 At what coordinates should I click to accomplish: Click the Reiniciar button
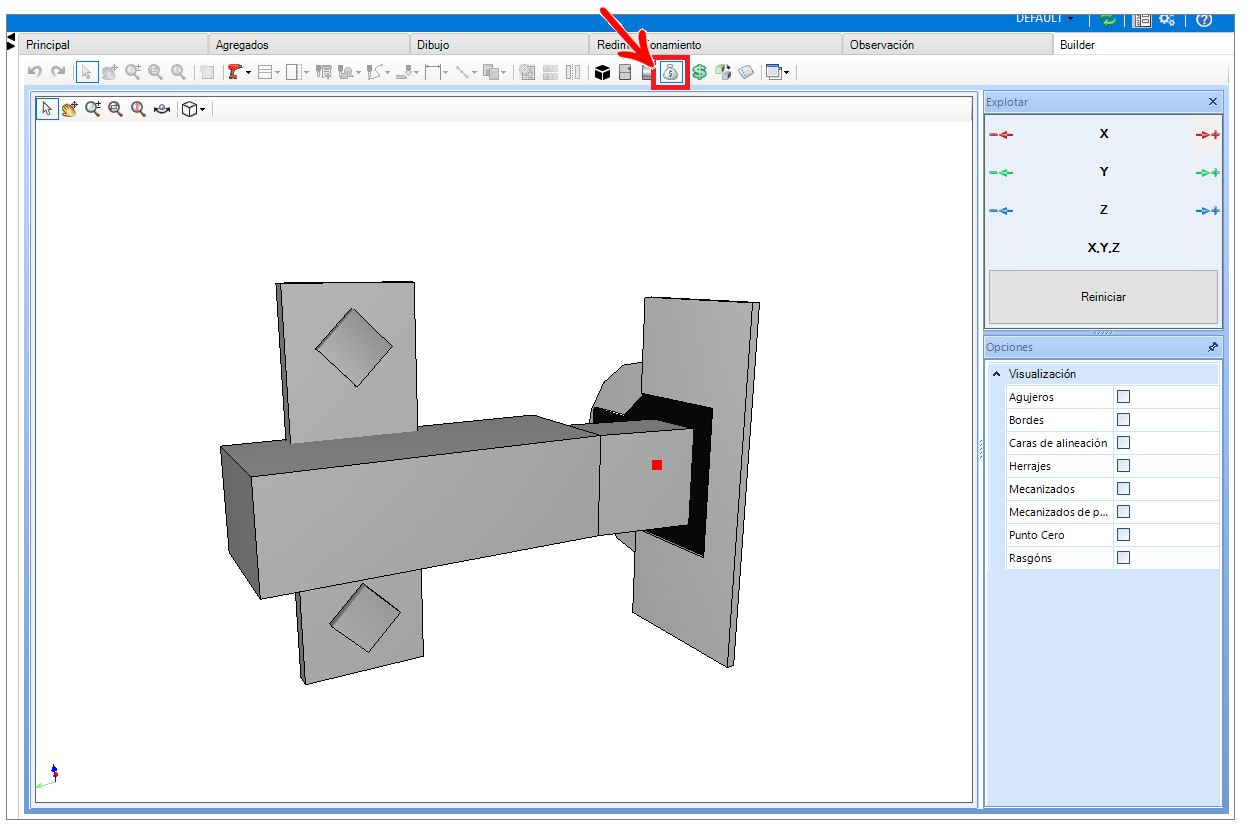pos(1103,297)
